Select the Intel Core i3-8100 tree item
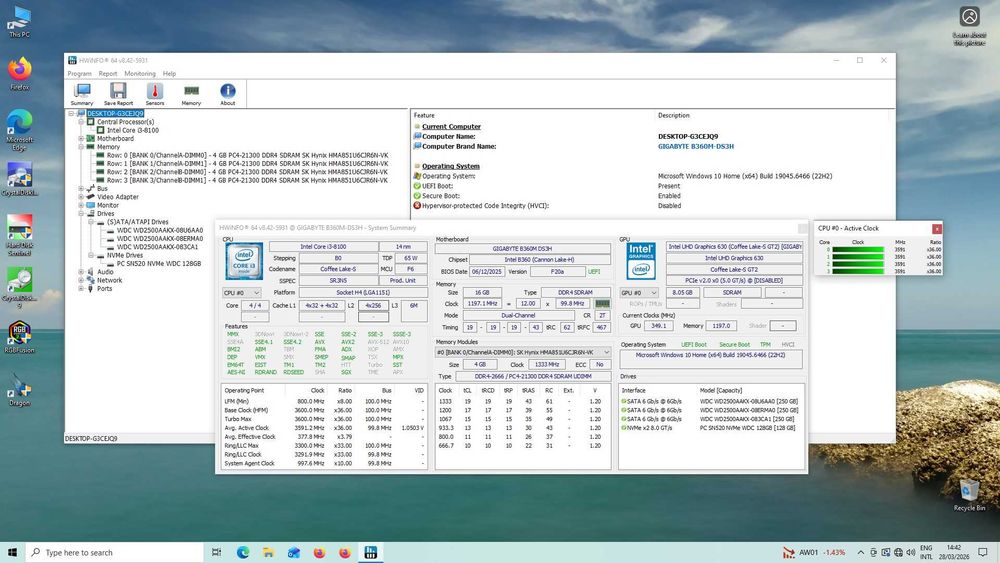 pyautogui.click(x=133, y=130)
